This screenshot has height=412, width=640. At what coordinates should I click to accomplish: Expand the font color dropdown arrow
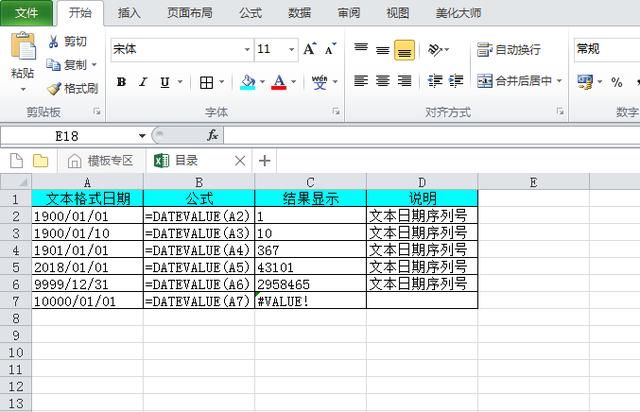tap(293, 82)
